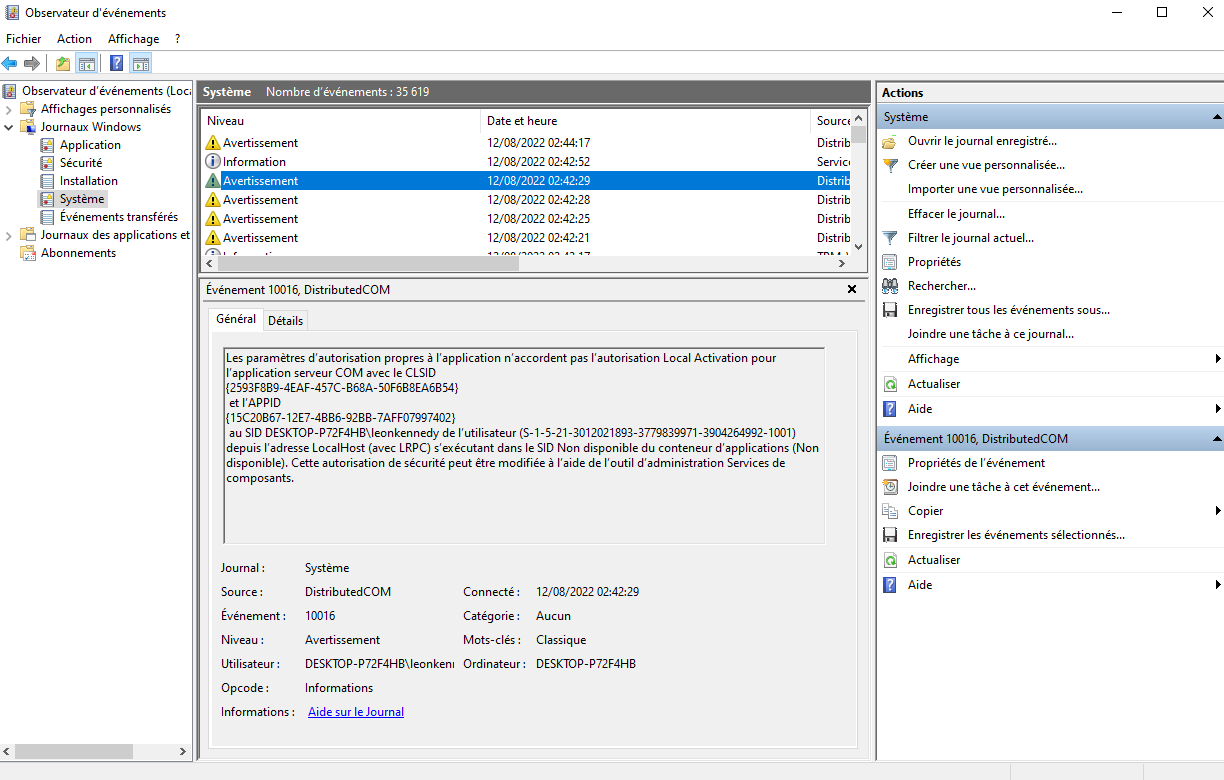Click the Événements transférés log icon
Image resolution: width=1224 pixels, height=780 pixels.
pos(47,217)
